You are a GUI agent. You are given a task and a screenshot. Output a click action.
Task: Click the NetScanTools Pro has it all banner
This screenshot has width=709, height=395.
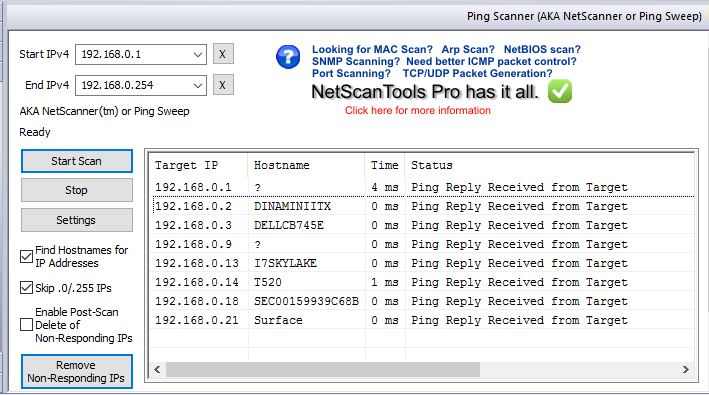tap(425, 92)
